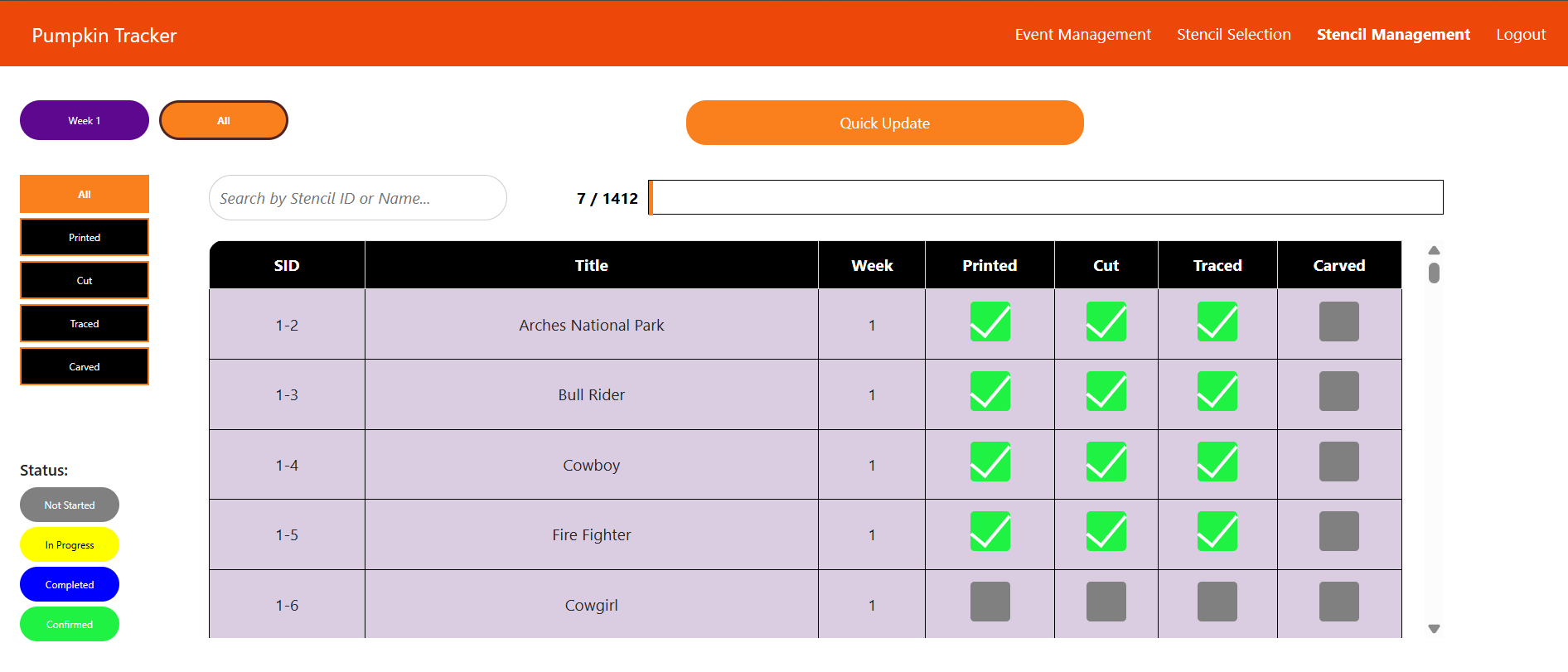The image size is (1568, 672).
Task: Go to Stencil Selection page
Action: tap(1233, 34)
